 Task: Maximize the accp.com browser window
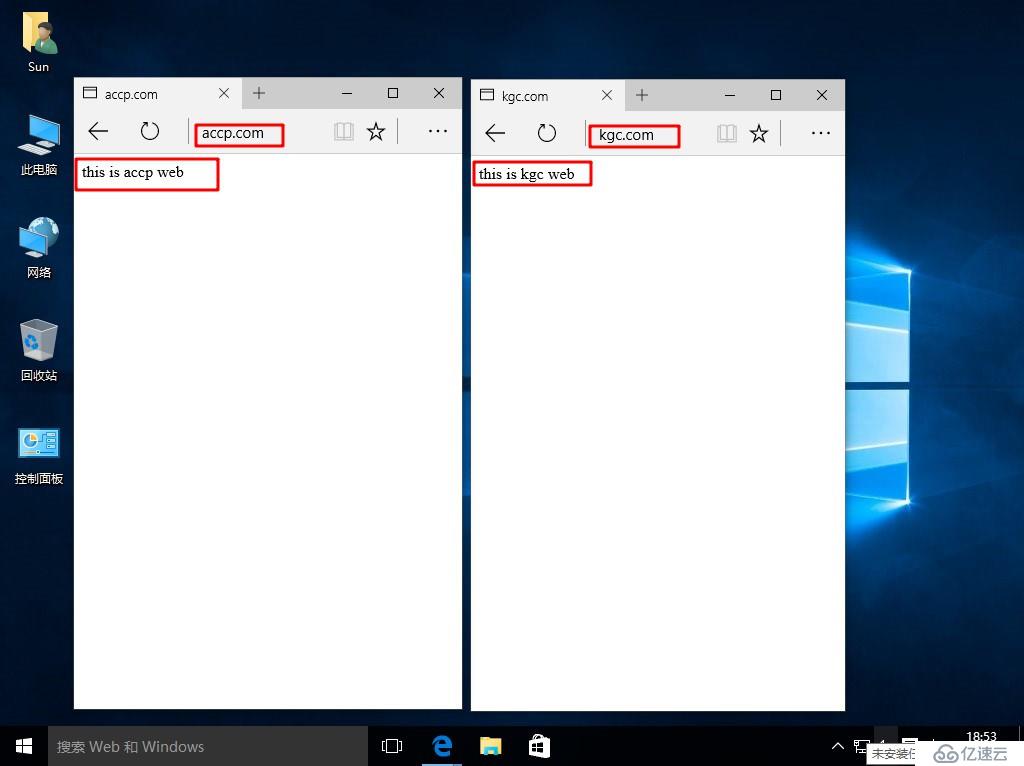[x=392, y=93]
